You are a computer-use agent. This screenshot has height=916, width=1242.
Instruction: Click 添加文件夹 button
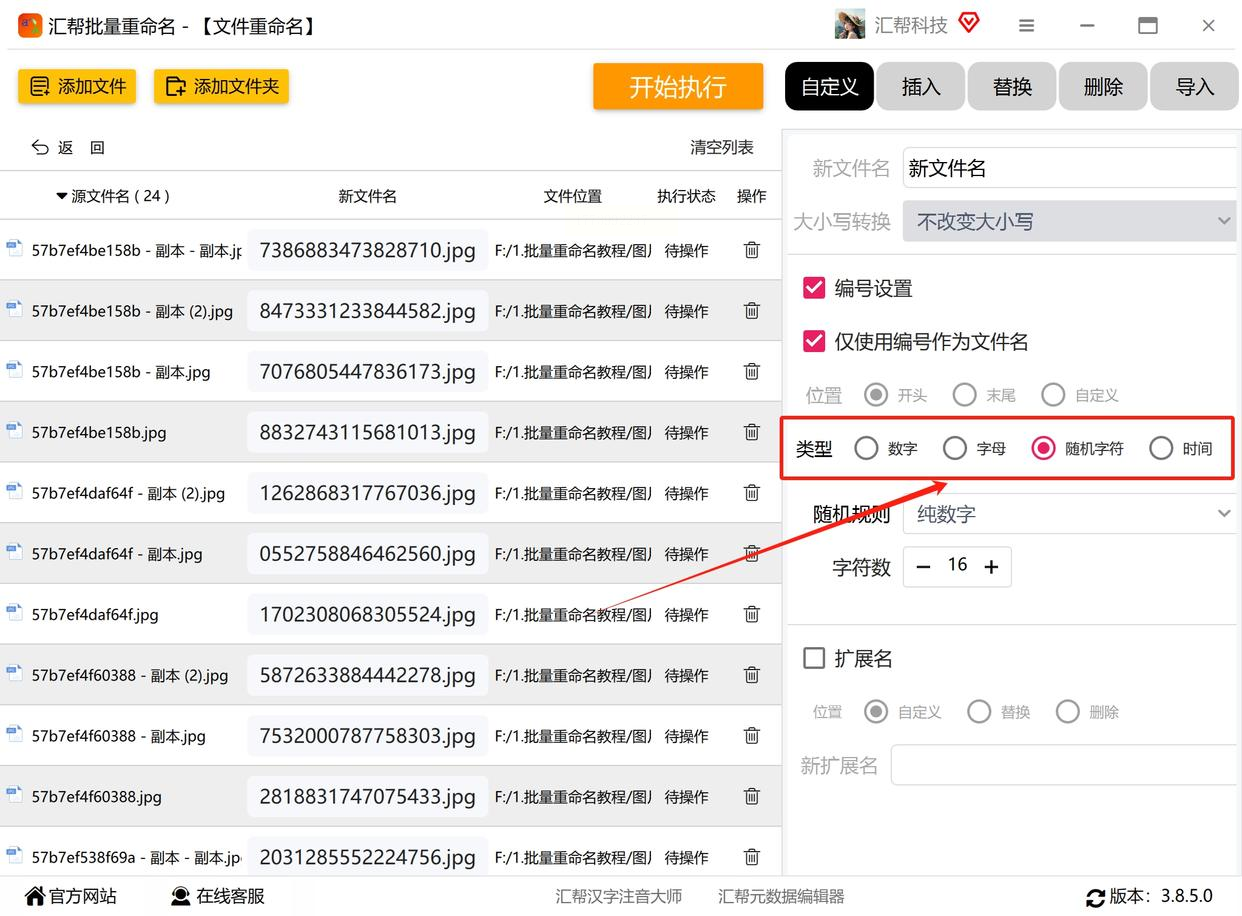point(221,87)
